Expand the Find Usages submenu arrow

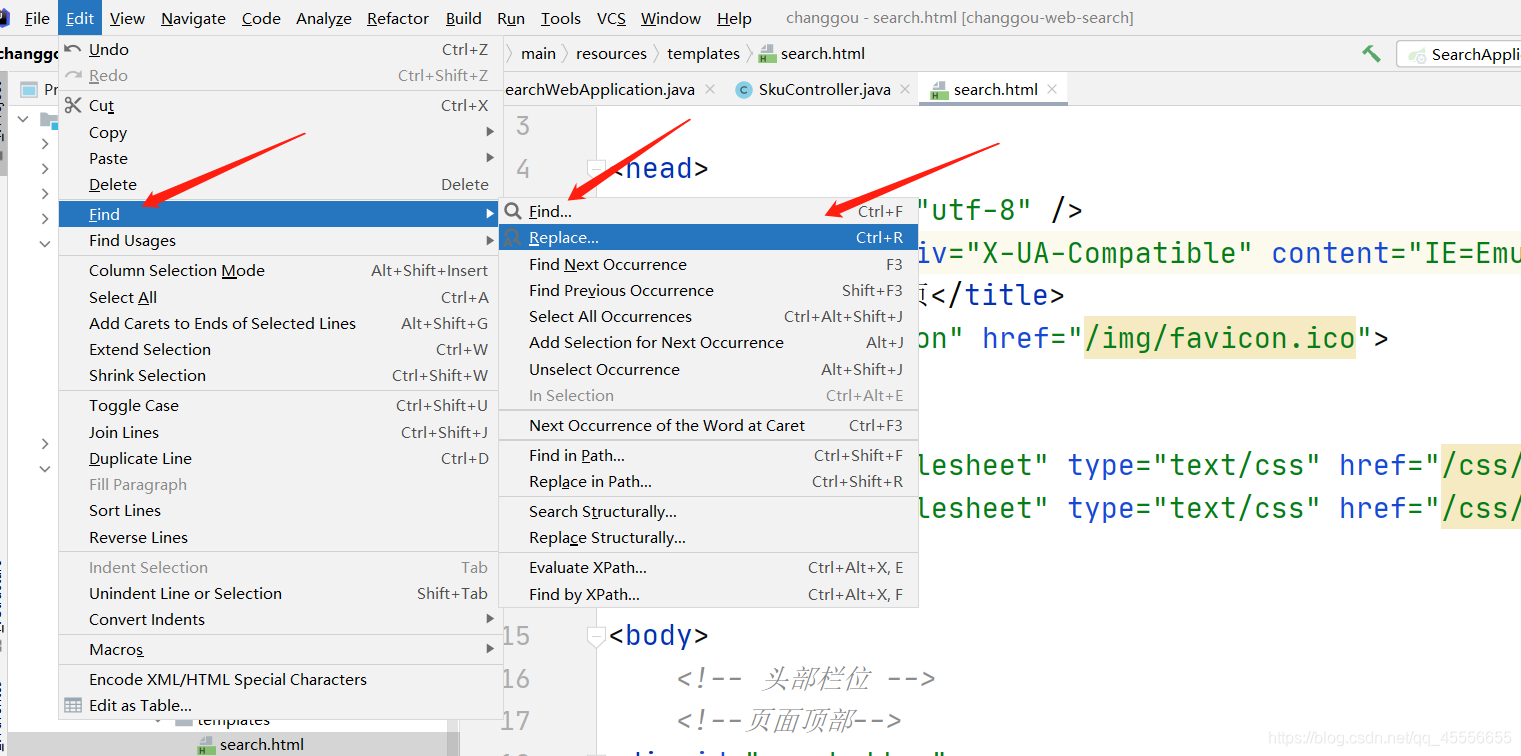(x=490, y=240)
